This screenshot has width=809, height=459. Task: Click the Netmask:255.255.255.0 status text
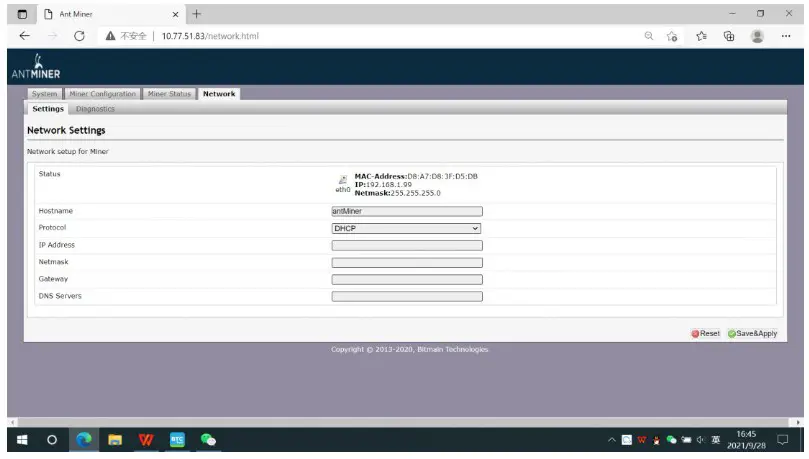(x=397, y=193)
